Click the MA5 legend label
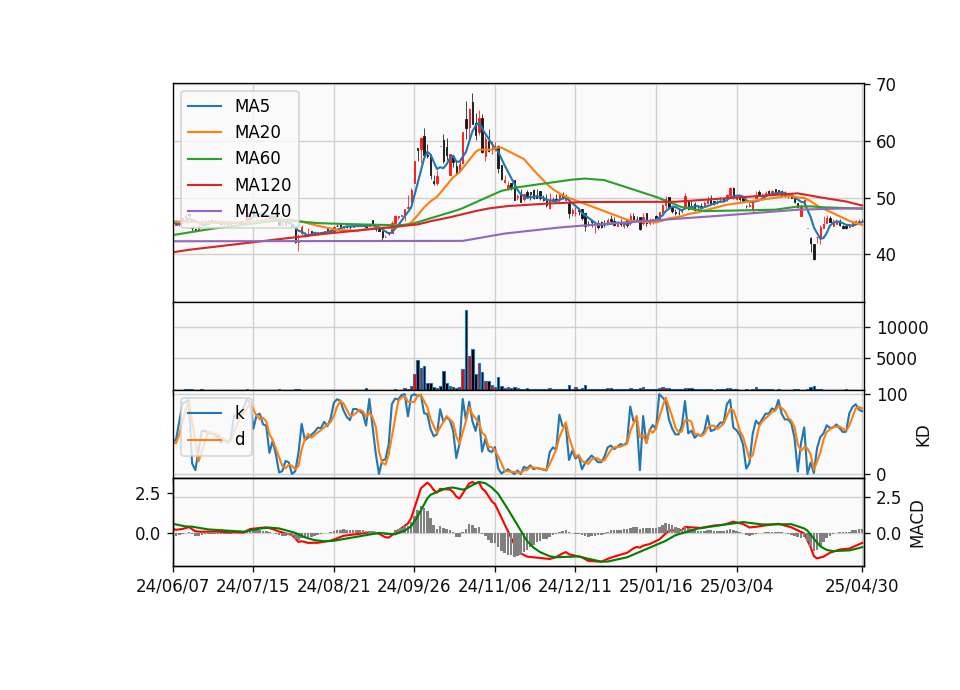The width and height of the screenshot is (960, 690). click(x=252, y=106)
